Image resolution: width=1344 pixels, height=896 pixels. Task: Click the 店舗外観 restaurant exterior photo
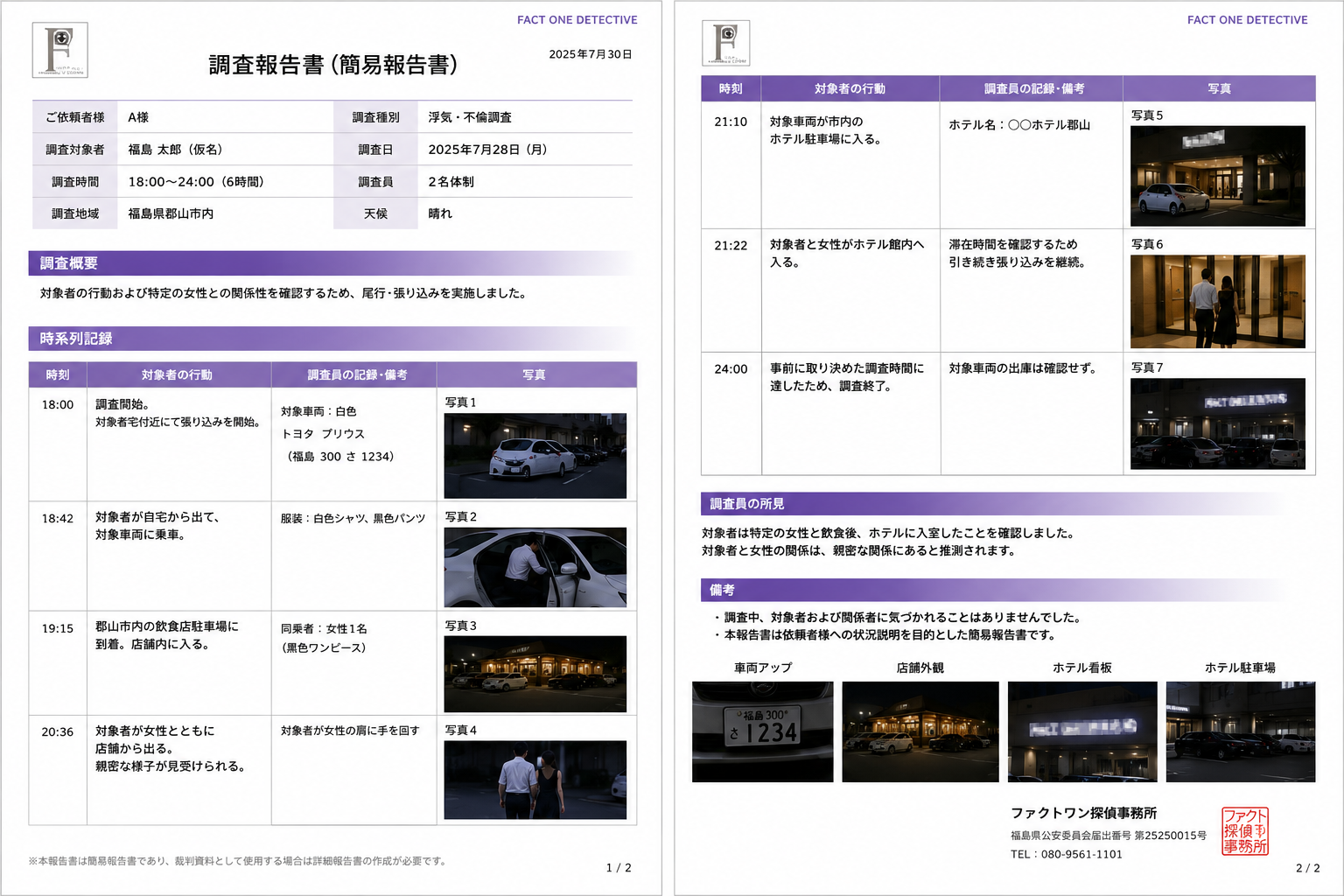click(920, 731)
